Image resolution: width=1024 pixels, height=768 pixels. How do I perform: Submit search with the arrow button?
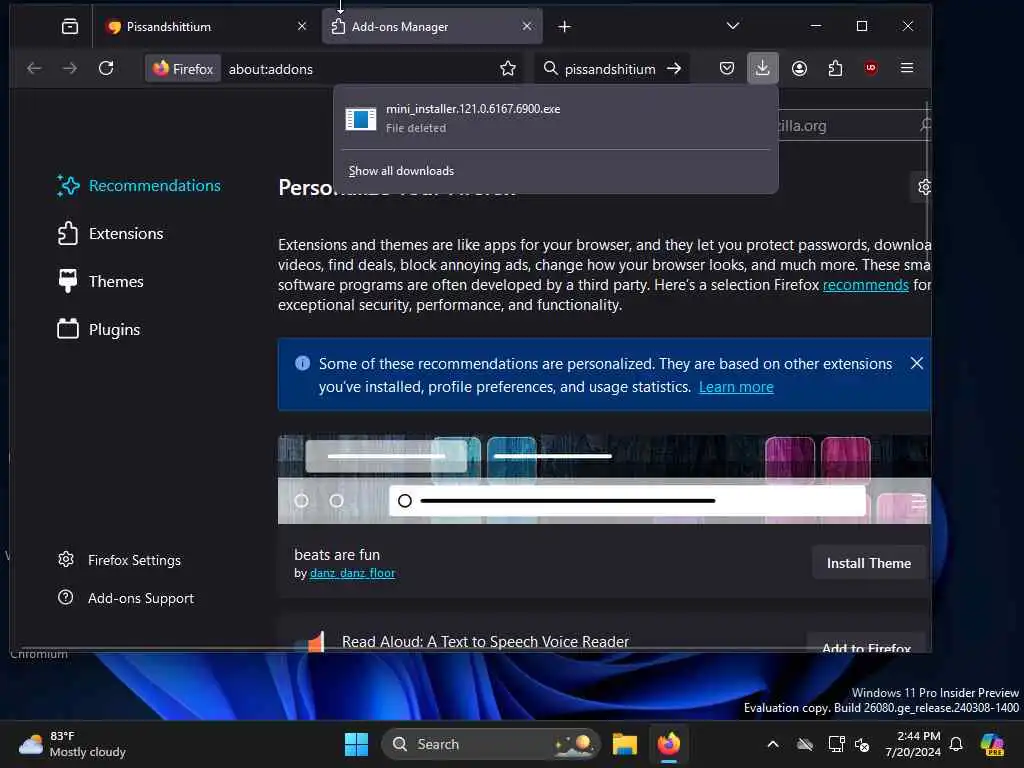[x=674, y=69]
